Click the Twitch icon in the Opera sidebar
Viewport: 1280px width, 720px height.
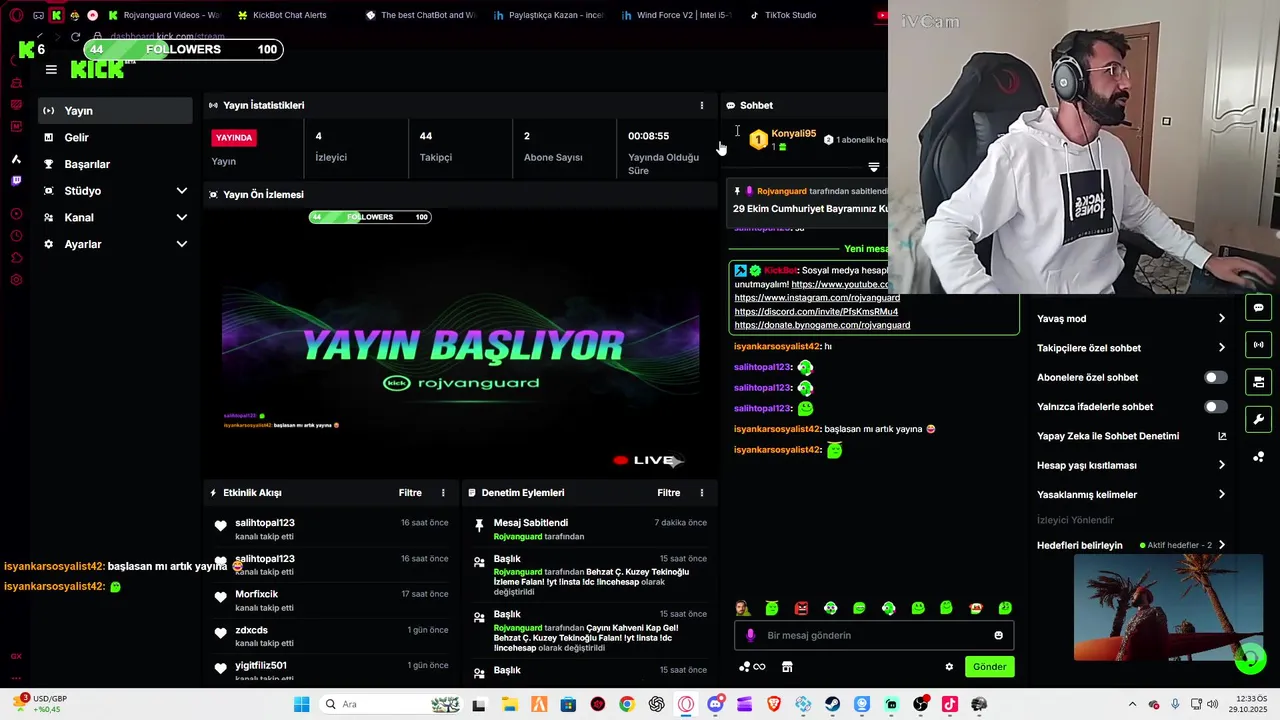(16, 181)
